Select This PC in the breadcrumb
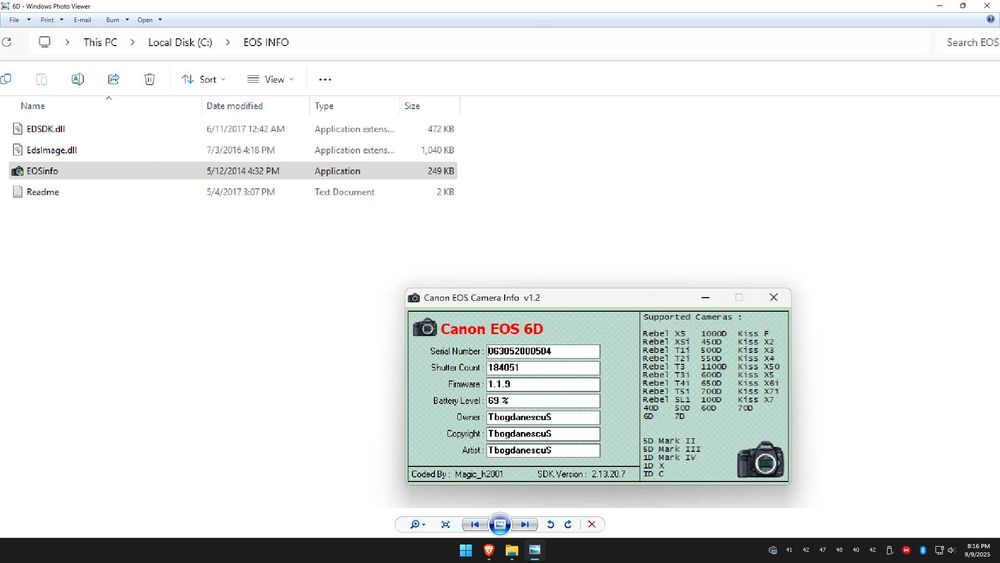 pyautogui.click(x=100, y=42)
